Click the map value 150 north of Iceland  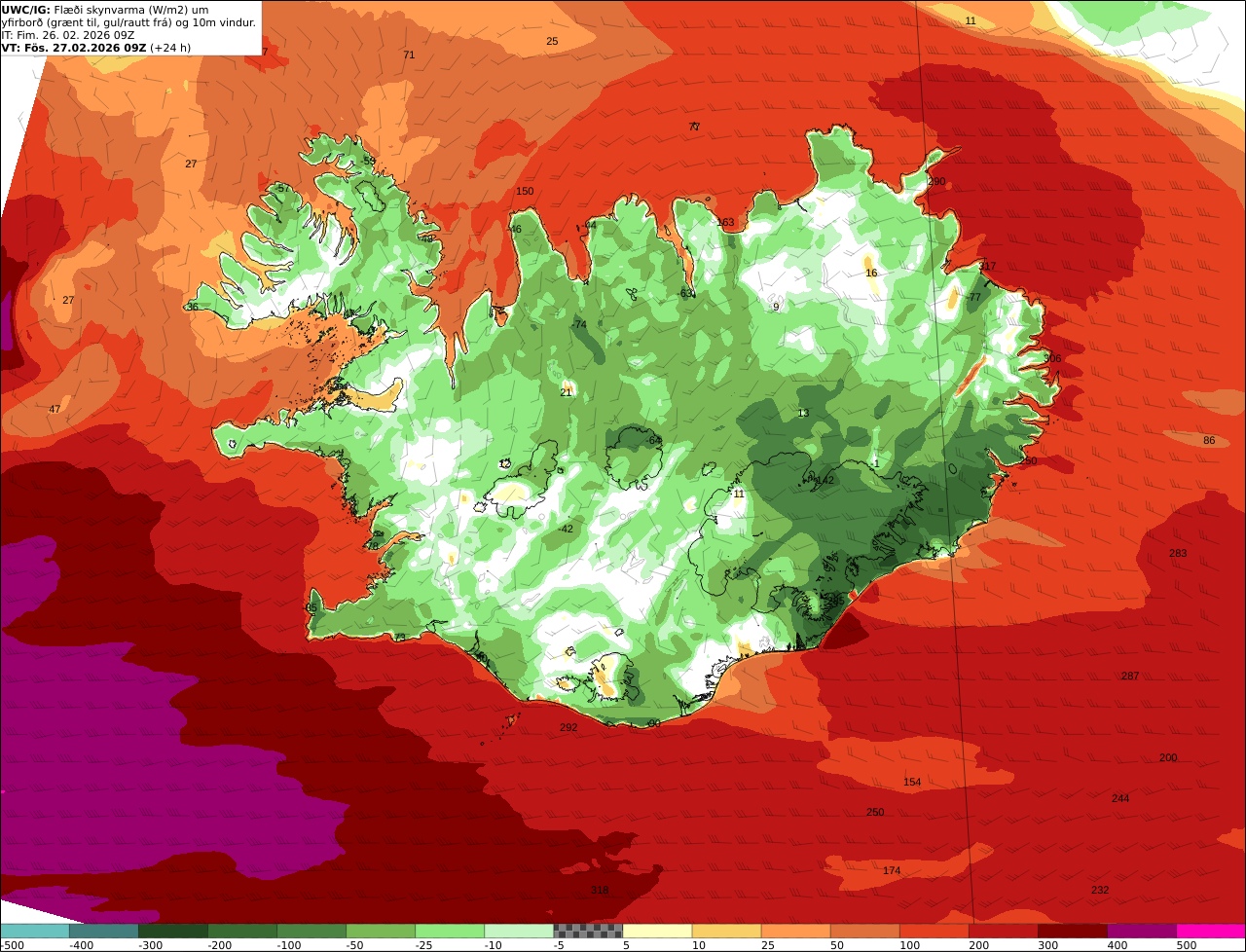pos(525,192)
